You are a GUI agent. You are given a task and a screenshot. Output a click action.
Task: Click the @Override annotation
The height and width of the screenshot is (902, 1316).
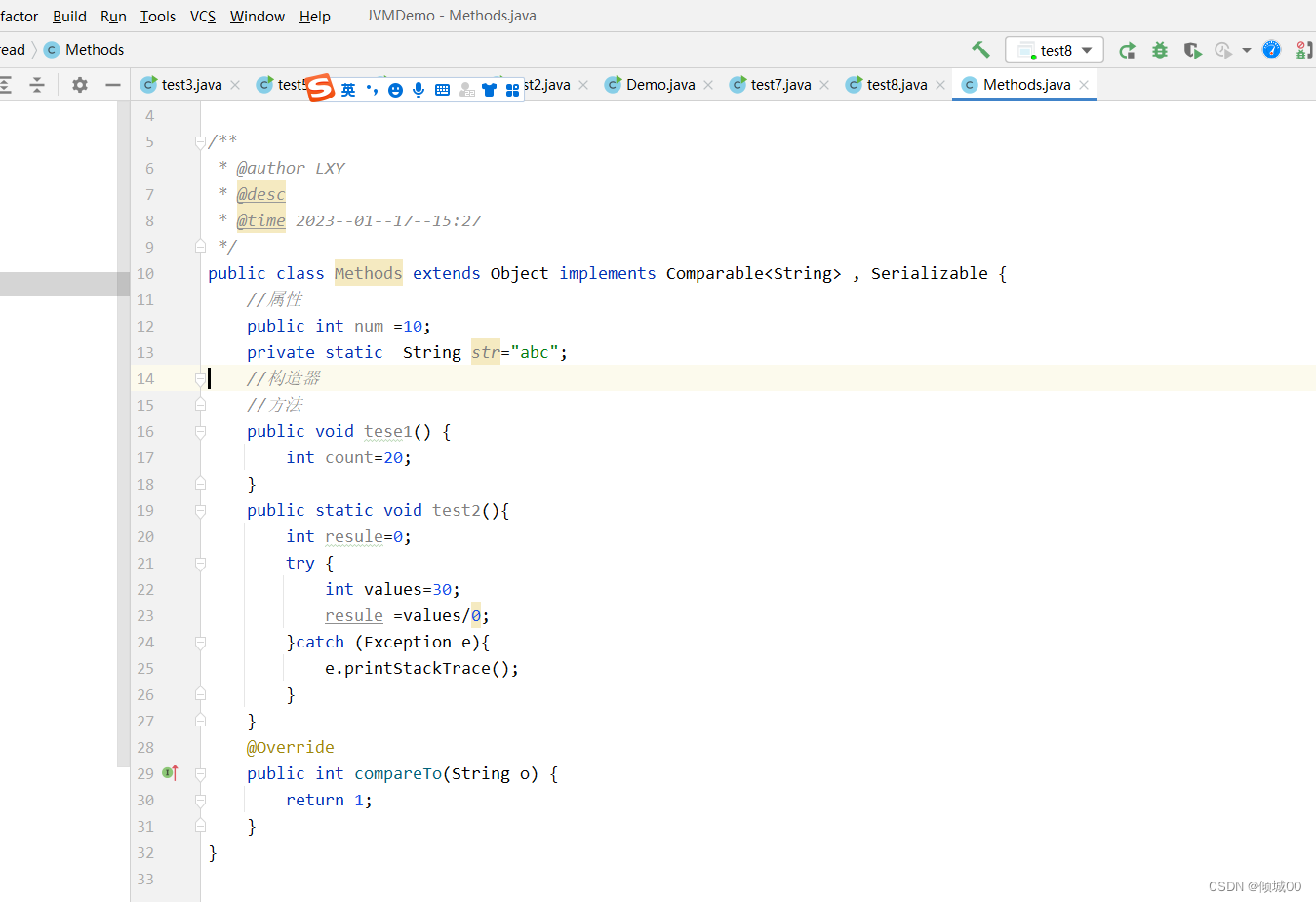point(290,747)
